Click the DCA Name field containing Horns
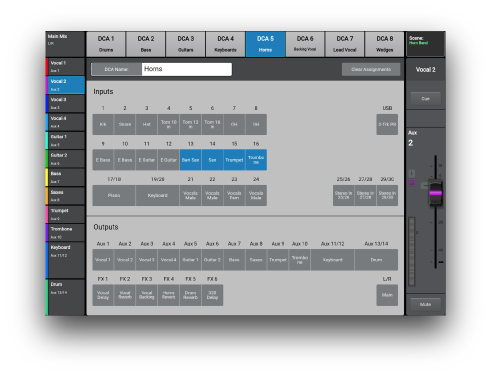 point(187,69)
